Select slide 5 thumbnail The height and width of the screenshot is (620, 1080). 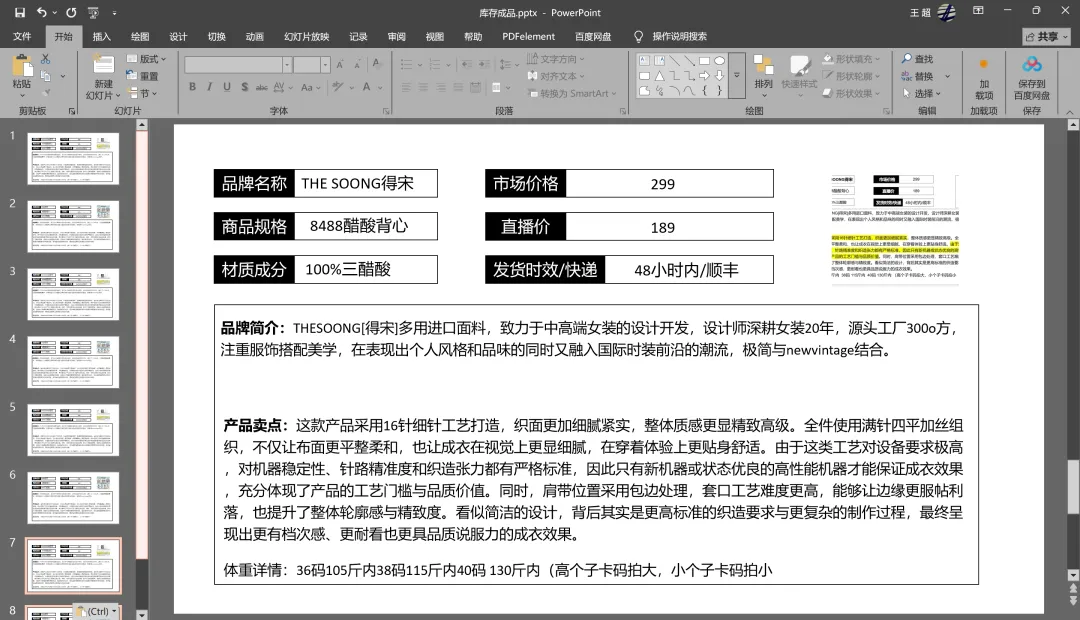tap(73, 430)
